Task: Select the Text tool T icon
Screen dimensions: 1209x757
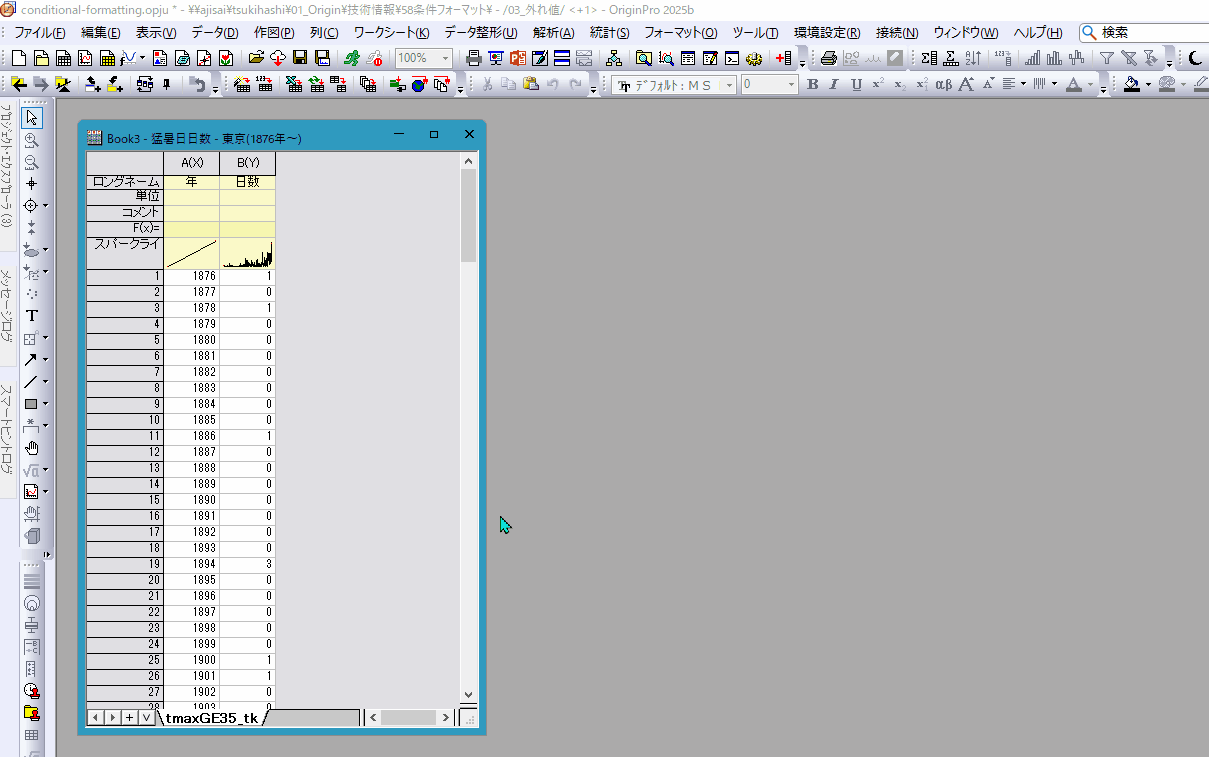Action: point(32,315)
